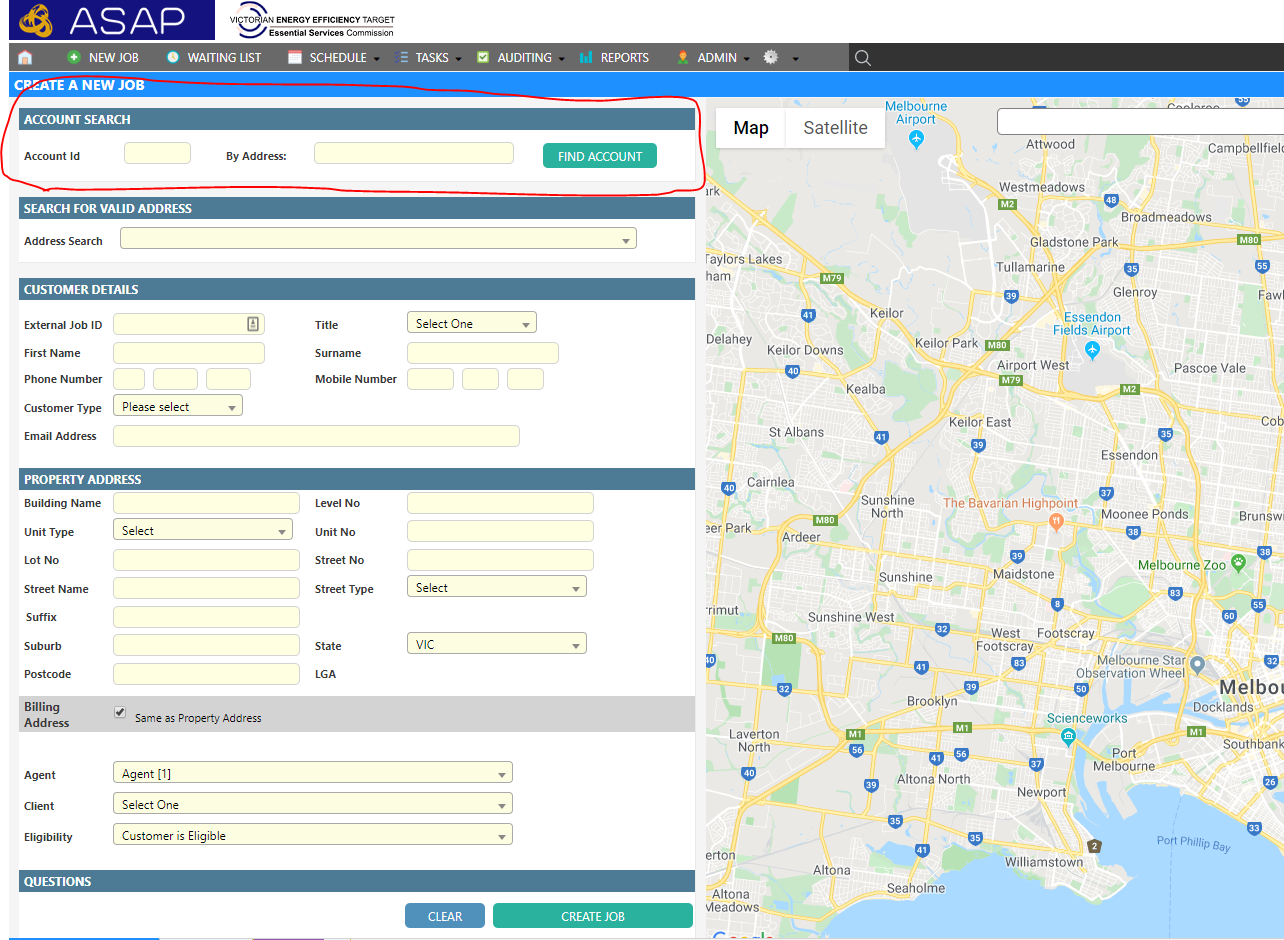The height and width of the screenshot is (940, 1284).
Task: Click the Melbourne Airport marker on map
Action: (917, 139)
